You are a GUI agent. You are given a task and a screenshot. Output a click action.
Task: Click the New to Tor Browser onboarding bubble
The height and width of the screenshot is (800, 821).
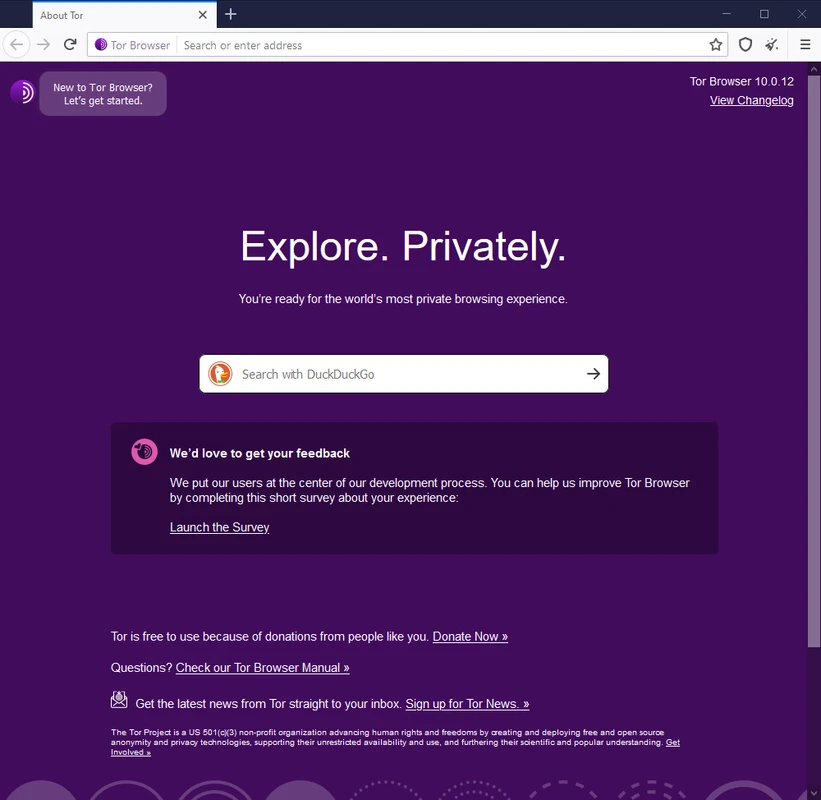click(103, 94)
